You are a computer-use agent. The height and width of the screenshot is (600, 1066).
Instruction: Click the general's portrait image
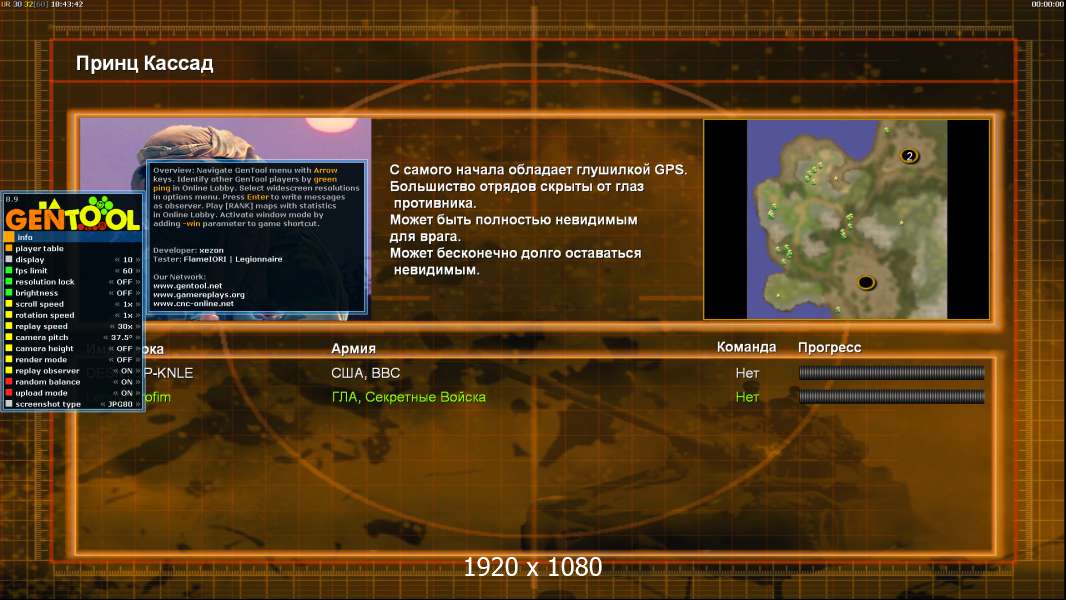[225, 219]
